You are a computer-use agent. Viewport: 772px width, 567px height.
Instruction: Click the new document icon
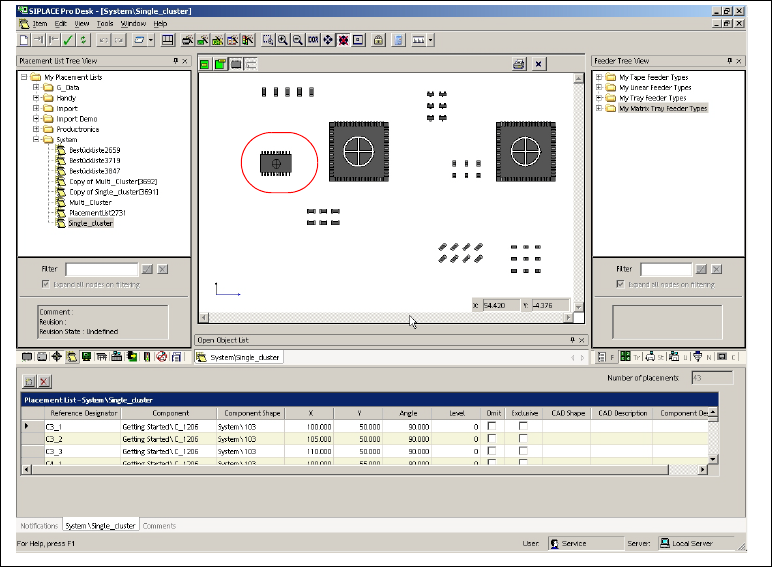pos(25,40)
